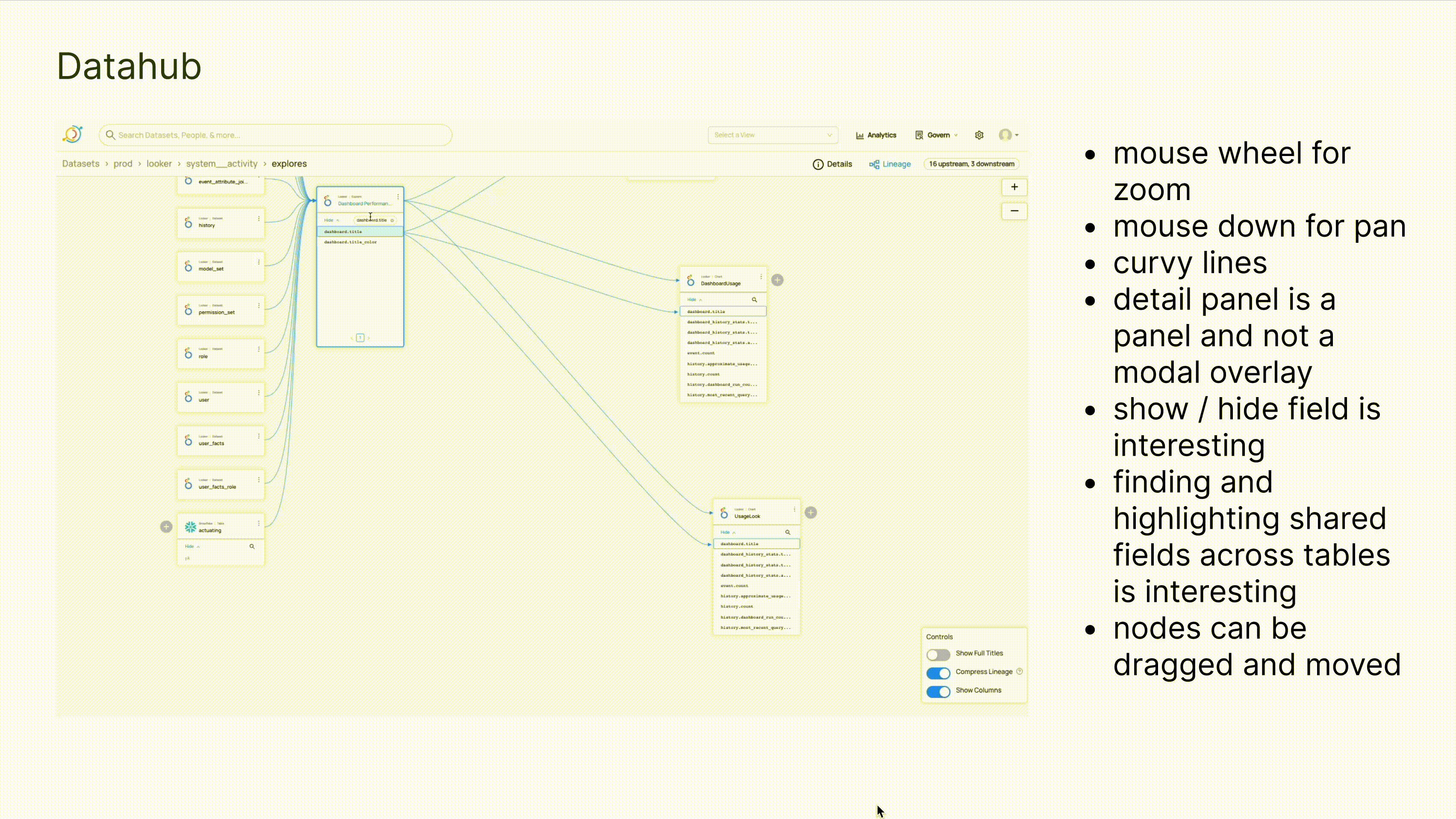Switch to the Details tab
Viewport: 1456px width, 819px height.
833,164
